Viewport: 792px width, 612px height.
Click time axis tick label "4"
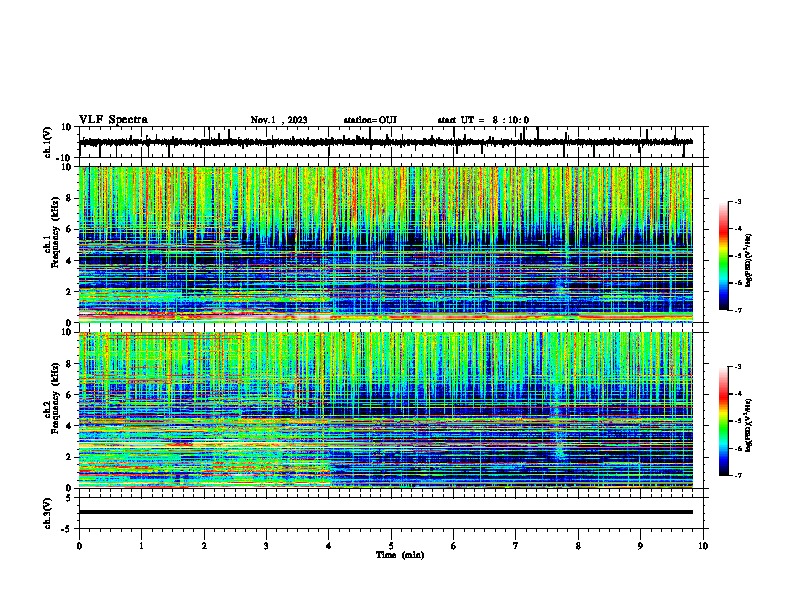pyautogui.click(x=329, y=546)
